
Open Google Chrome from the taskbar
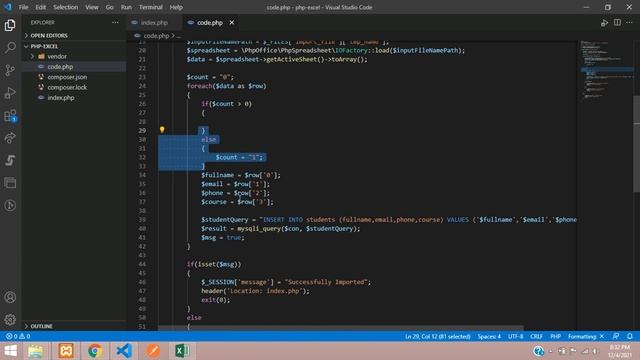[x=95, y=351]
